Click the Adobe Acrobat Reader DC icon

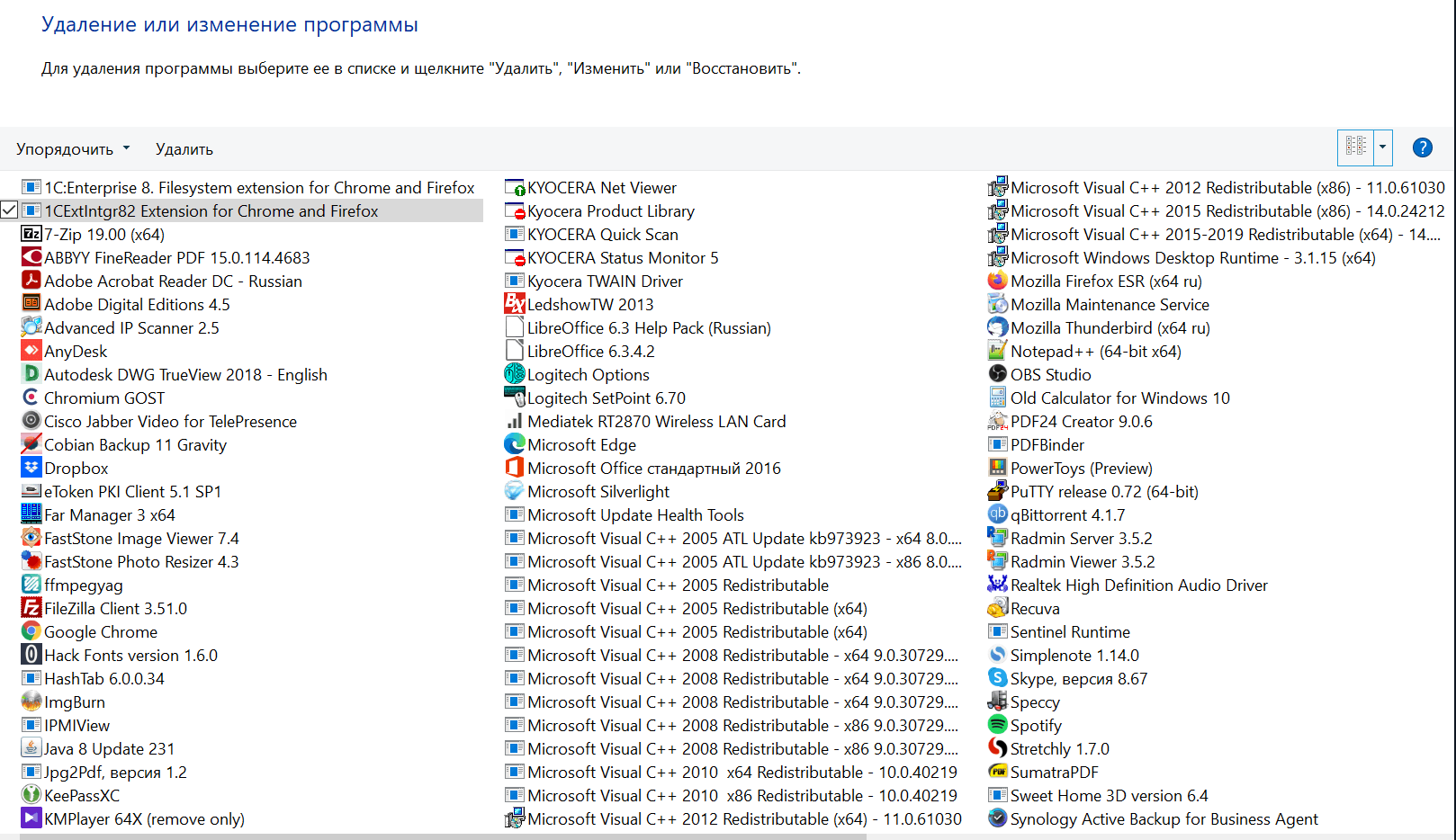point(31,281)
